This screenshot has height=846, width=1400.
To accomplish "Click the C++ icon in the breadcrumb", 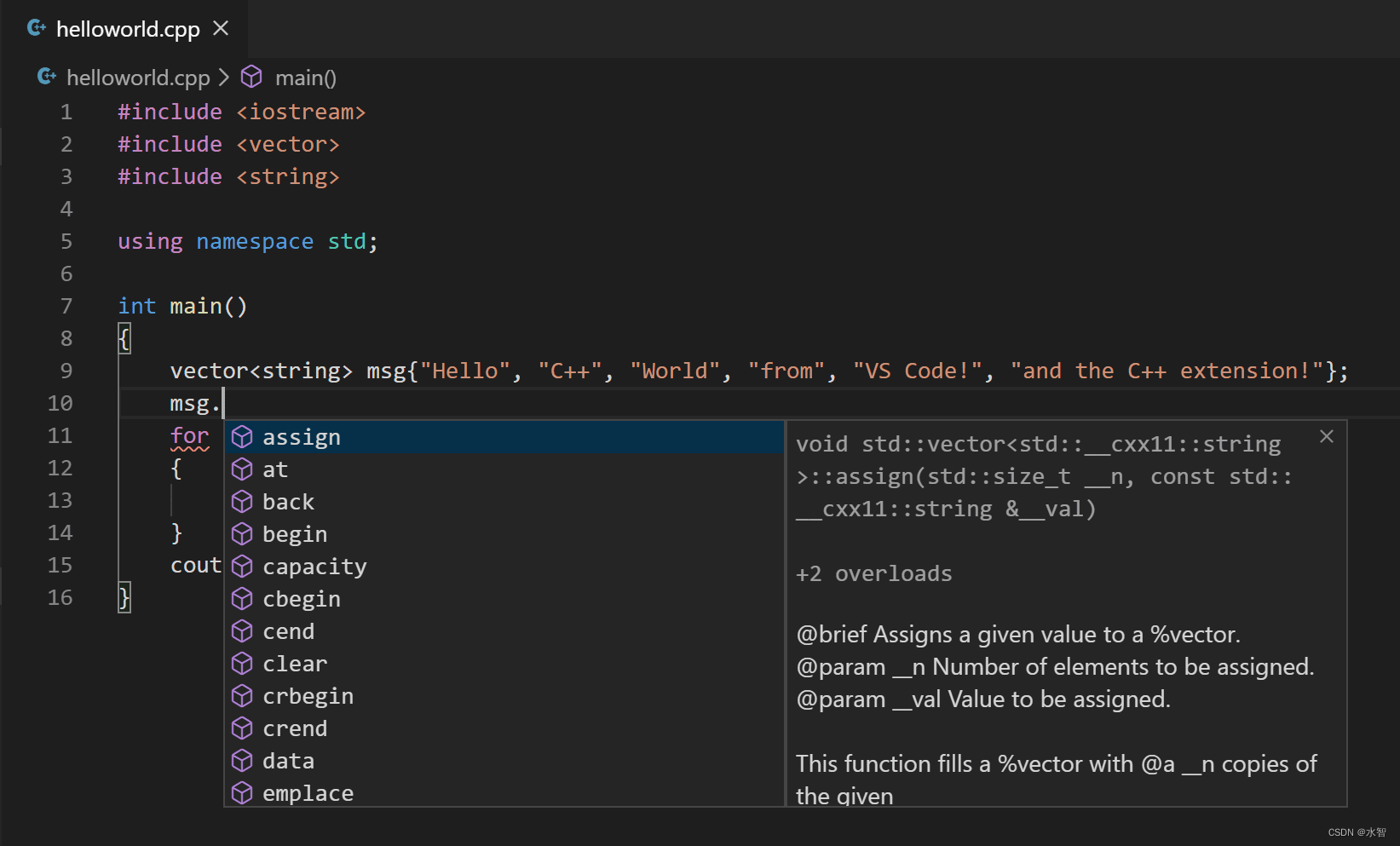I will pos(47,78).
